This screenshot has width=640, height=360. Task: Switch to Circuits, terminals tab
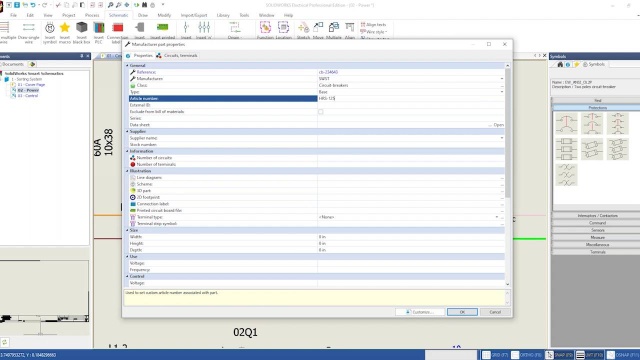(x=177, y=56)
